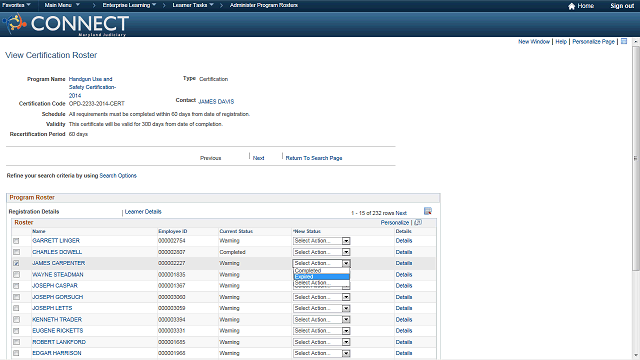640x360 pixels.
Task: Check the box for ROBERT LANKFORD
Action: tap(16, 342)
